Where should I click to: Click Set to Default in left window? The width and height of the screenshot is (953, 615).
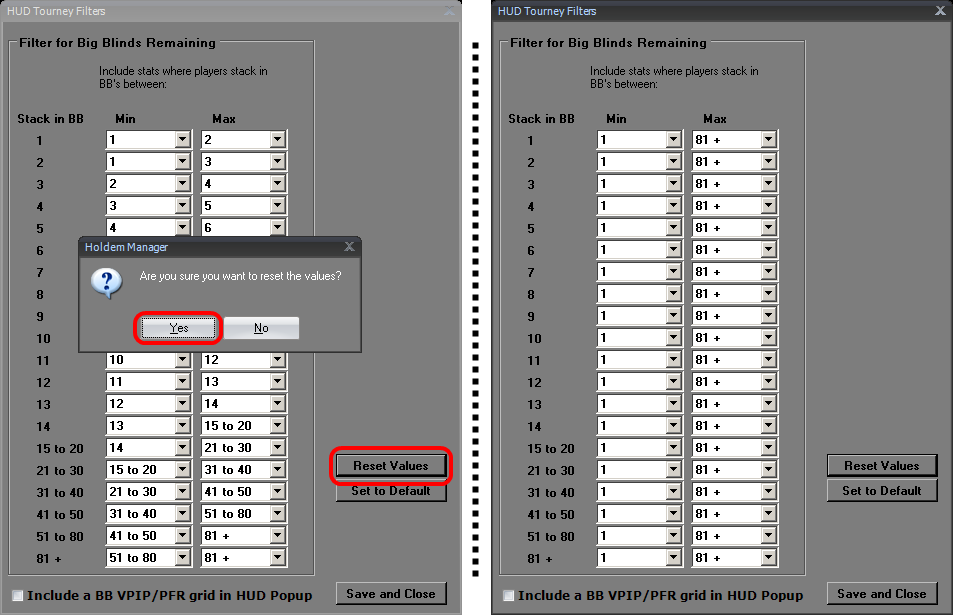coord(391,491)
